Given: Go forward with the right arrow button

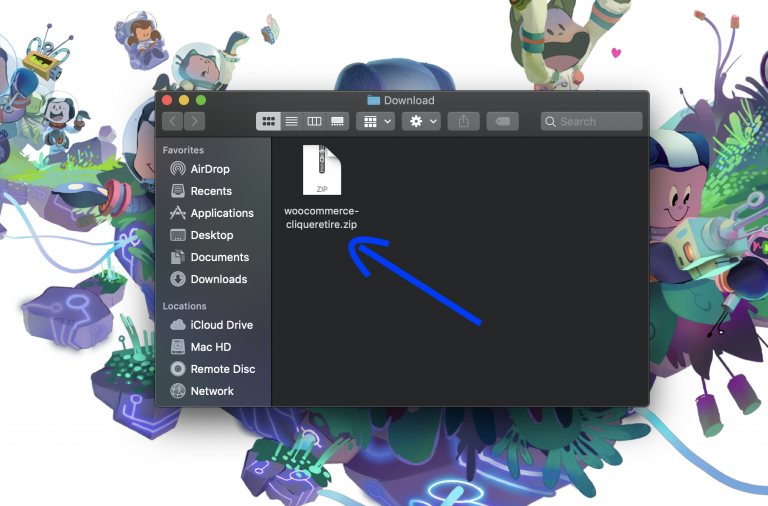Looking at the screenshot, I should coord(194,121).
